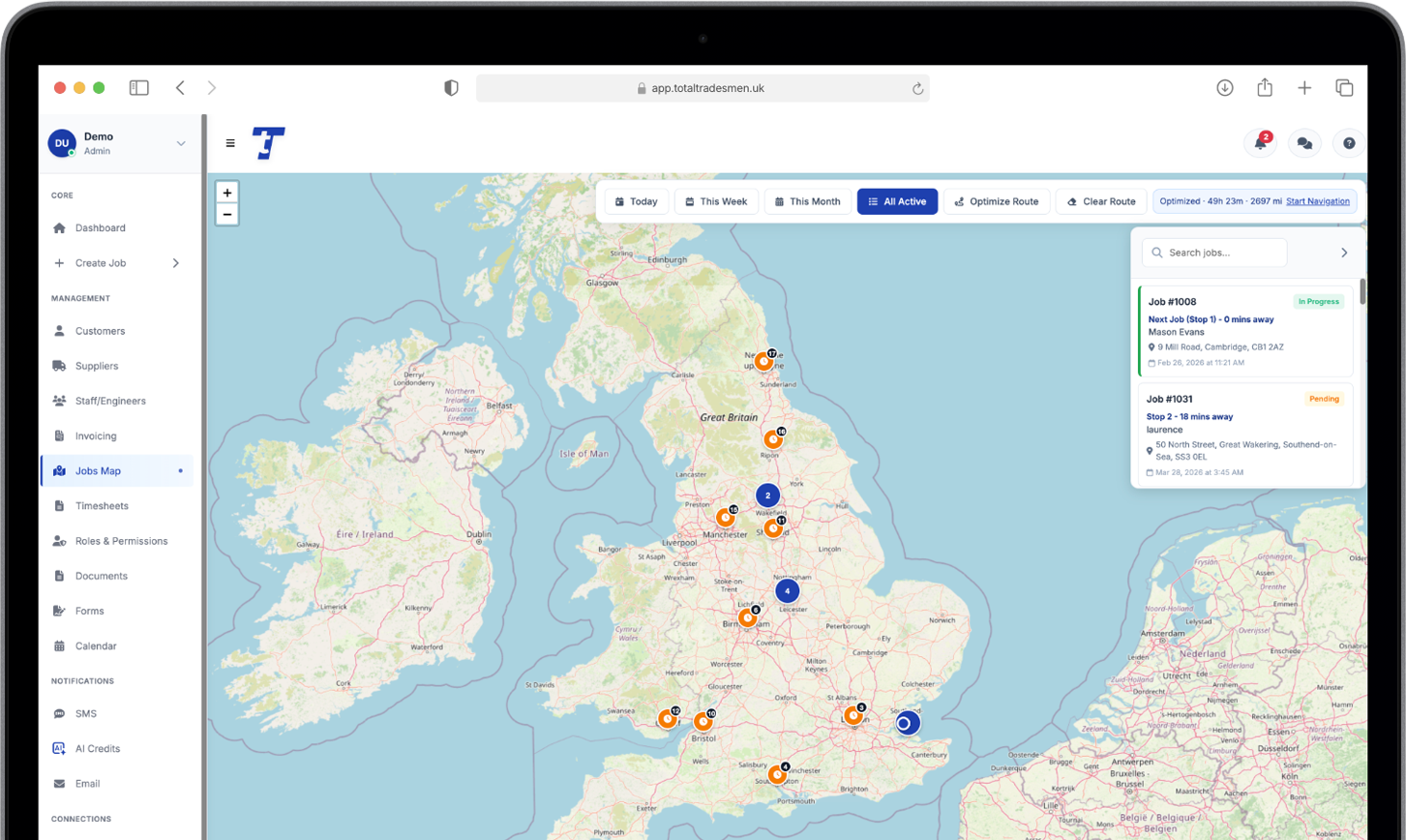
Task: Select the orange map pin numbered 10
Action: tap(703, 721)
